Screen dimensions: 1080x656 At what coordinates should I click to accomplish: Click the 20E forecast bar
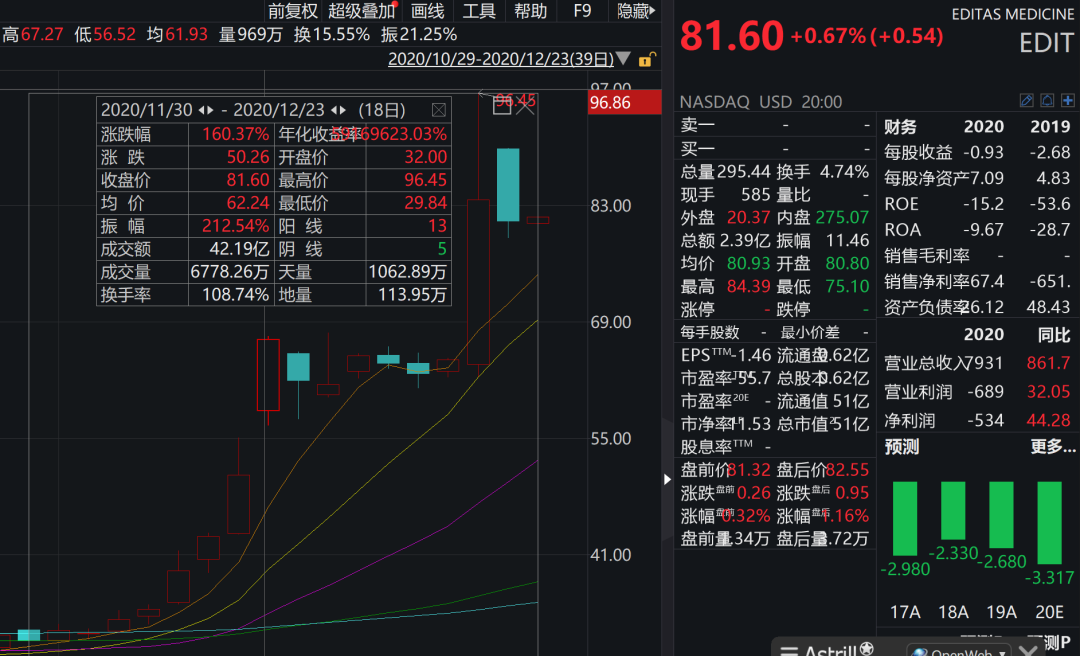point(1050,522)
